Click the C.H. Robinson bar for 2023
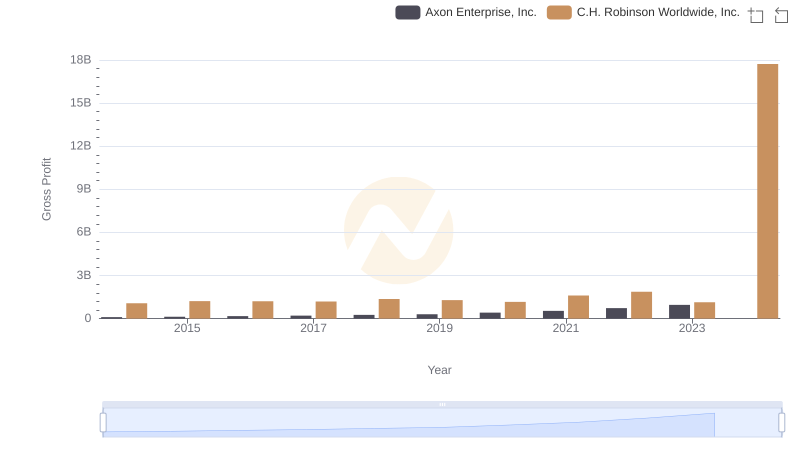800x461 pixels. click(x=705, y=310)
